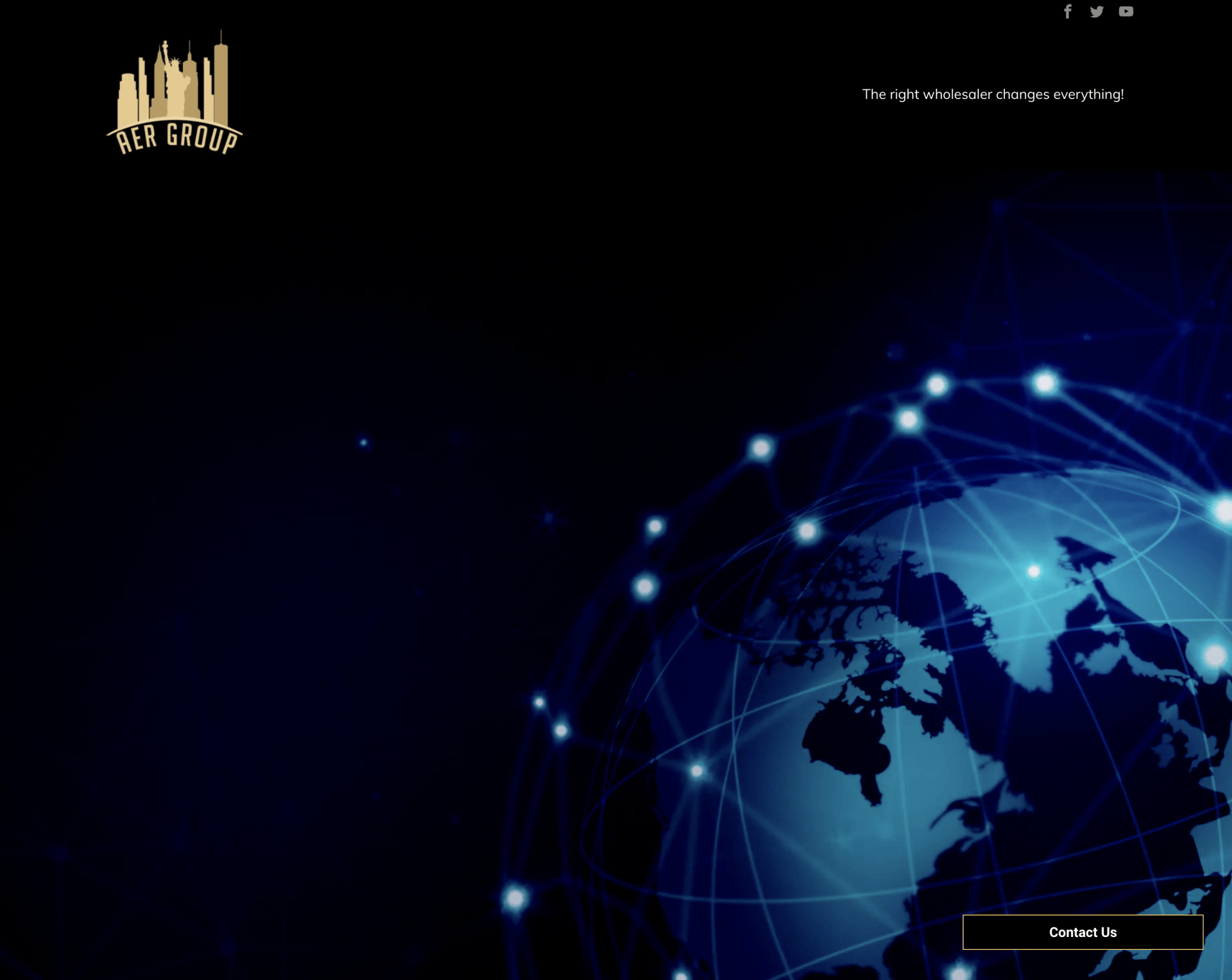Screen dimensions: 1232x980
Task: Click the 'f' letter social icon
Action: (1068, 12)
